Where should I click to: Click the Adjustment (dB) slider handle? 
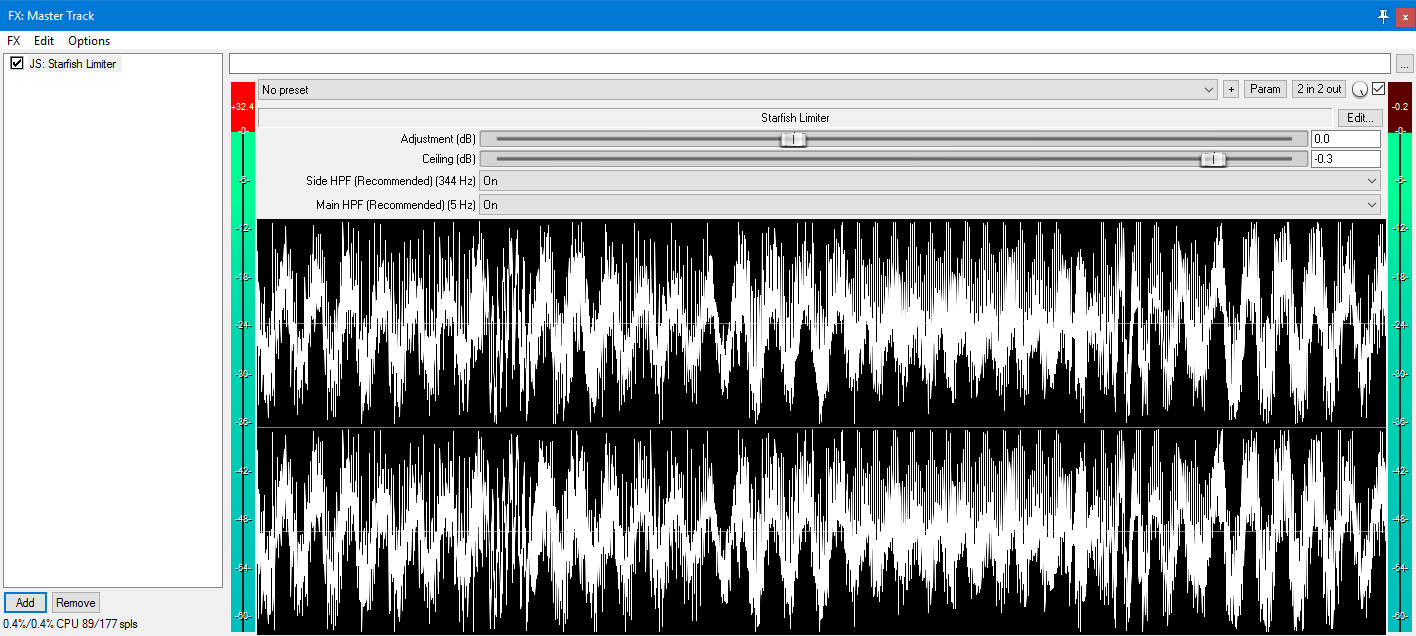793,139
